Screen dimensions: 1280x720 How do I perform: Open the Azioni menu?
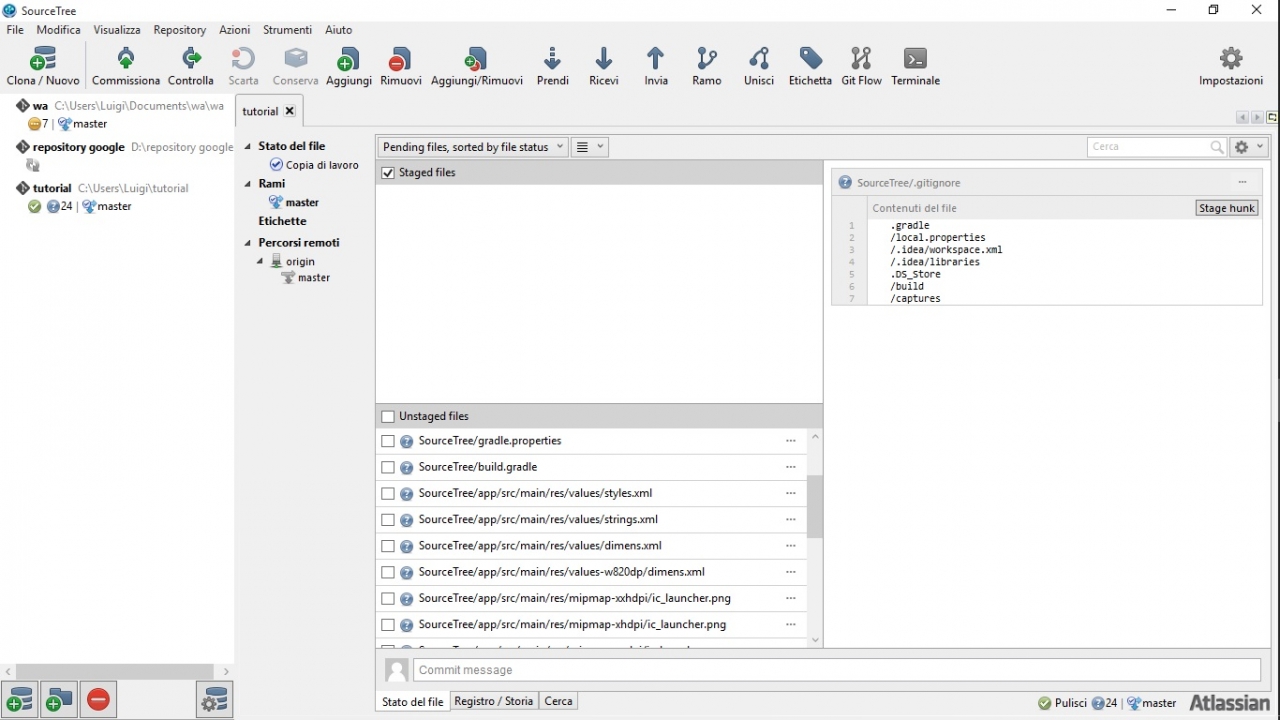click(235, 30)
